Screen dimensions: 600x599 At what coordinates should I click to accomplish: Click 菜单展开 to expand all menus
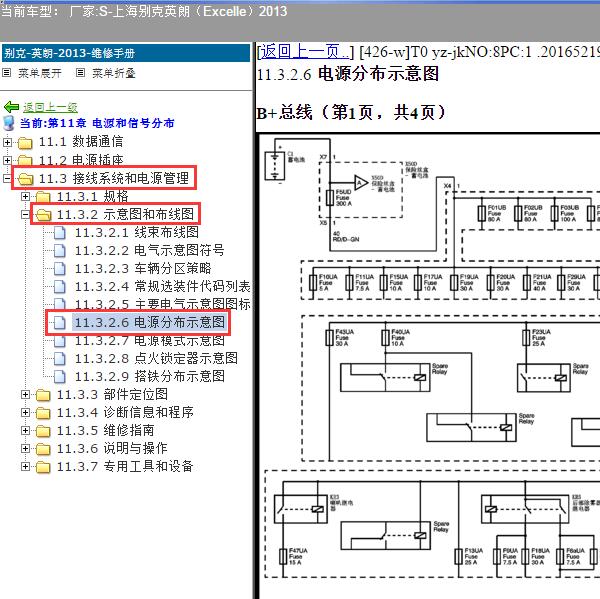click(x=40, y=73)
